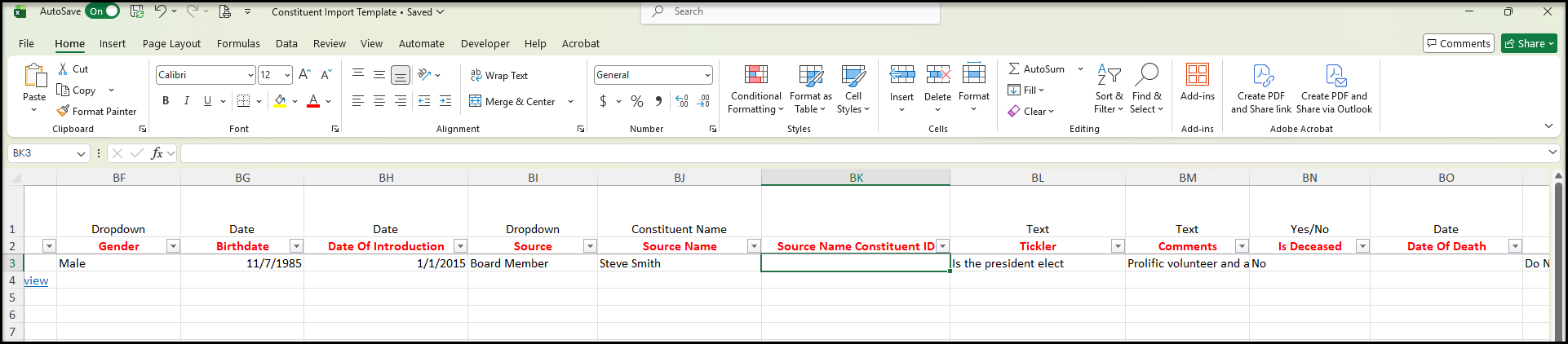1568x344 pixels.
Task: Click the Increase Font Size icon
Action: click(x=304, y=74)
